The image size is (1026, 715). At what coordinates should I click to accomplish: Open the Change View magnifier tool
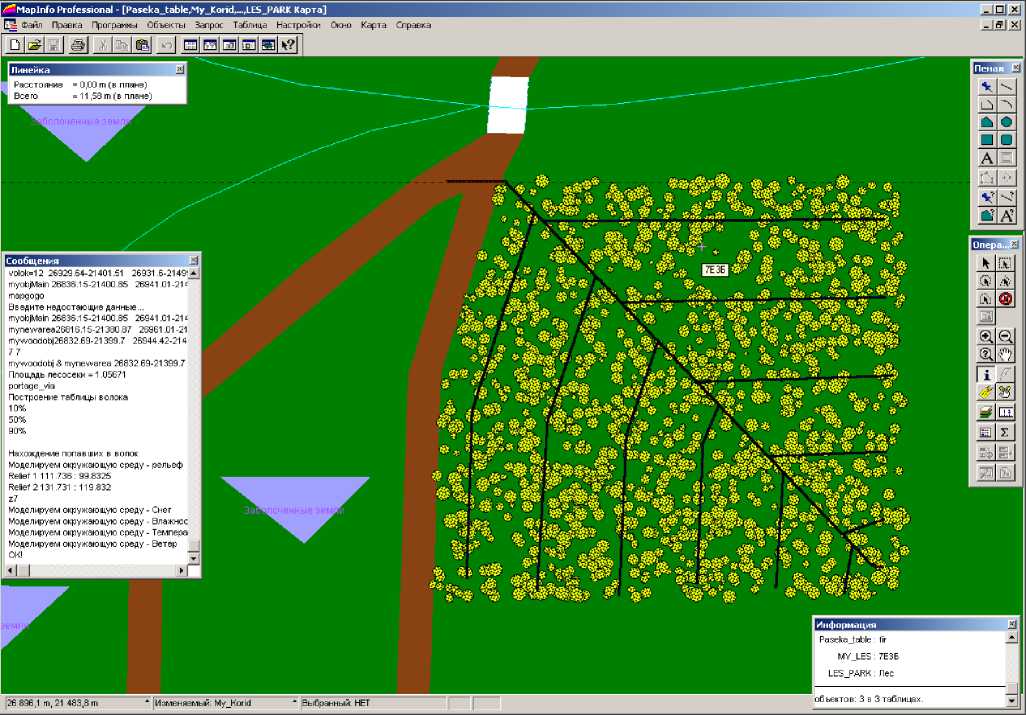coord(985,355)
